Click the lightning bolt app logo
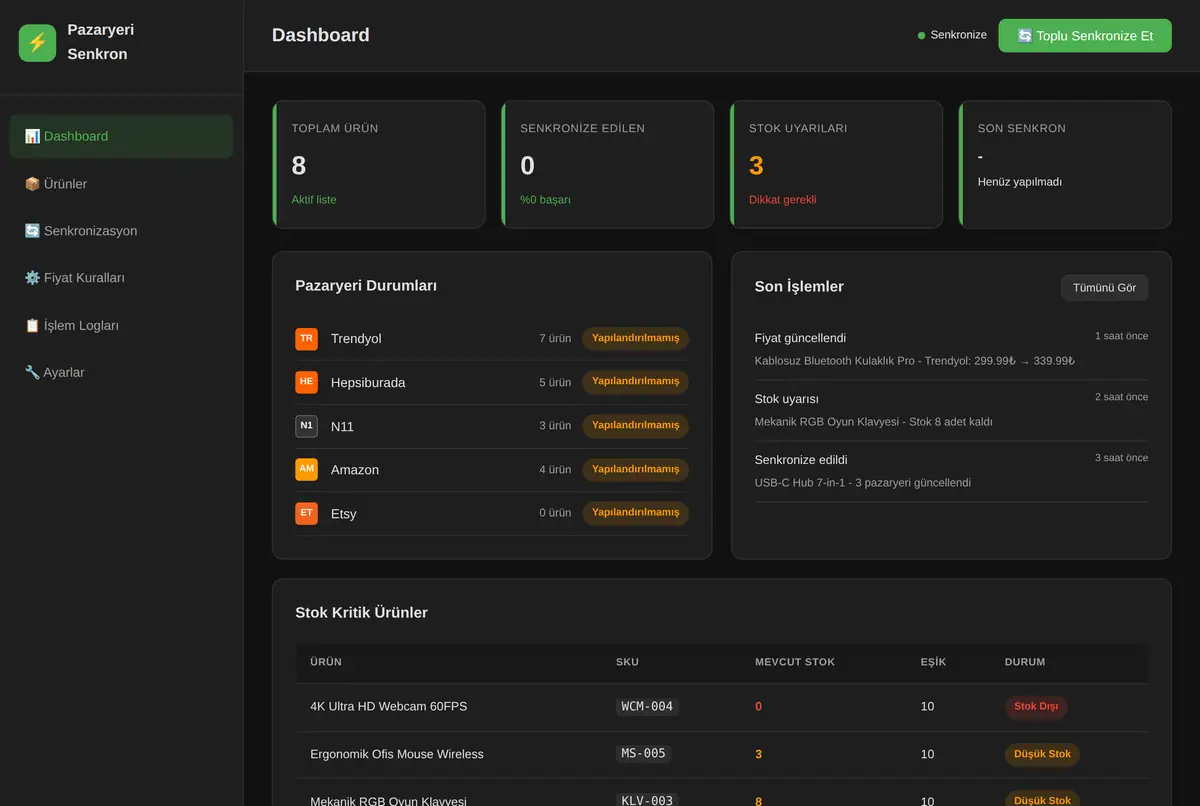Screen dimensions: 1200x806 tap(38, 43)
